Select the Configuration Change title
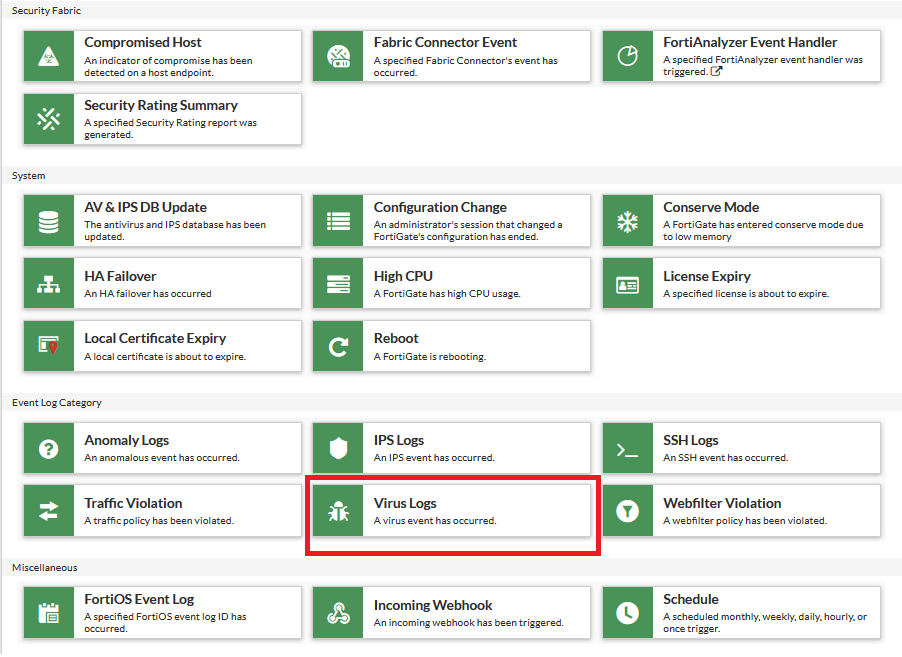This screenshot has width=902, height=657. tap(440, 207)
